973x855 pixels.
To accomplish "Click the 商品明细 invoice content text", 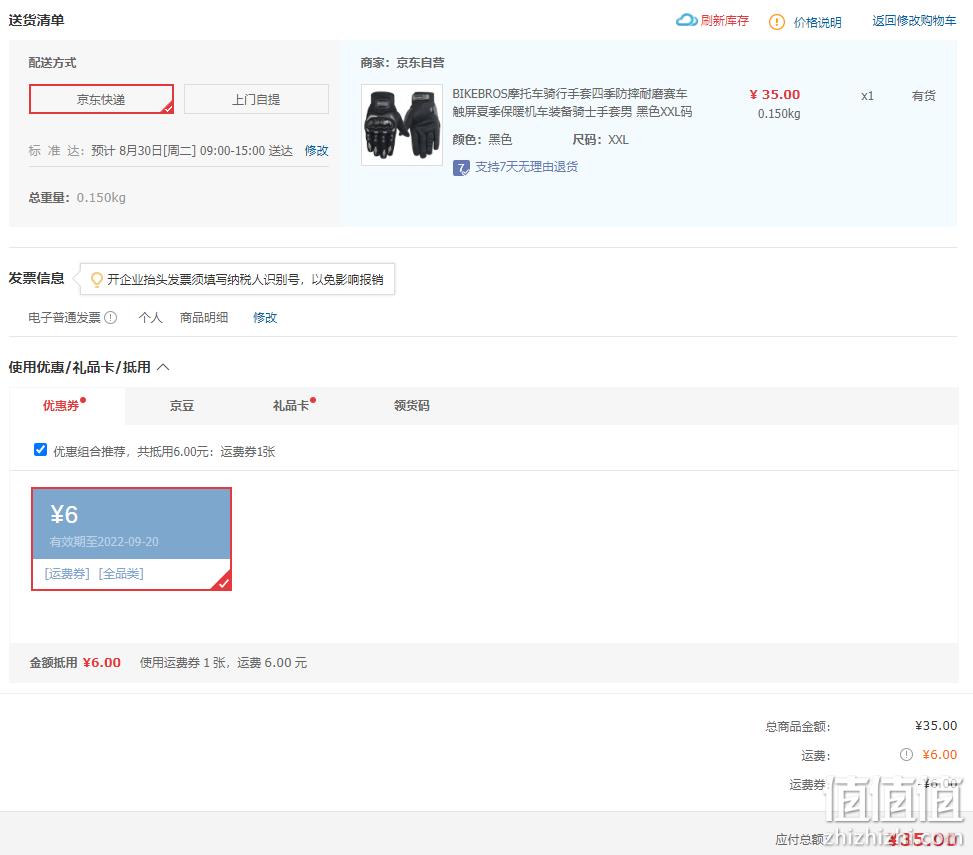I will pyautogui.click(x=204, y=318).
